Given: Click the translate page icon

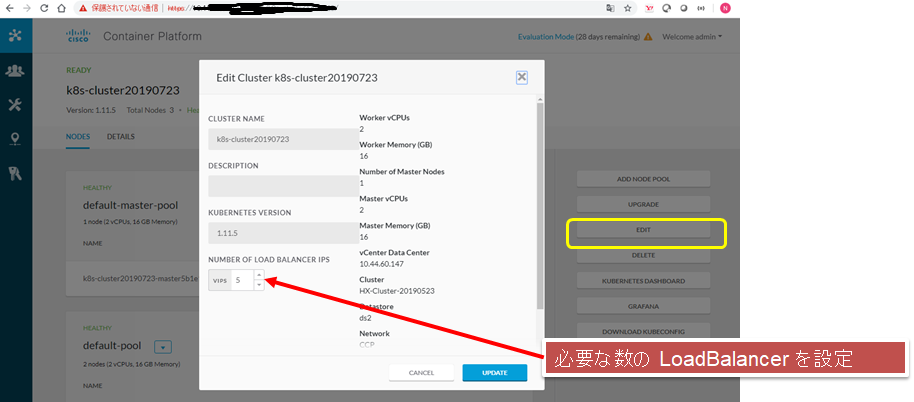Looking at the screenshot, I should [x=610, y=8].
